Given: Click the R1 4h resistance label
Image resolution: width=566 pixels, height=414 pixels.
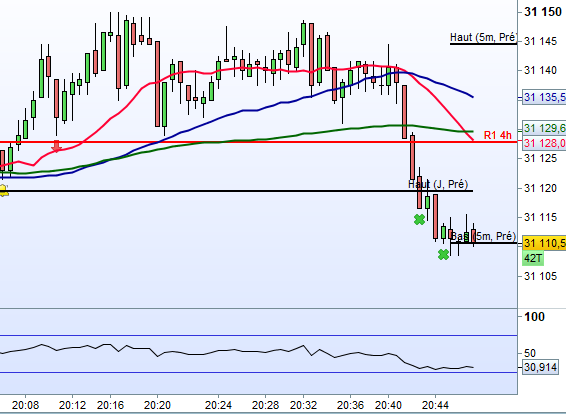Looking at the screenshot, I should tap(497, 135).
